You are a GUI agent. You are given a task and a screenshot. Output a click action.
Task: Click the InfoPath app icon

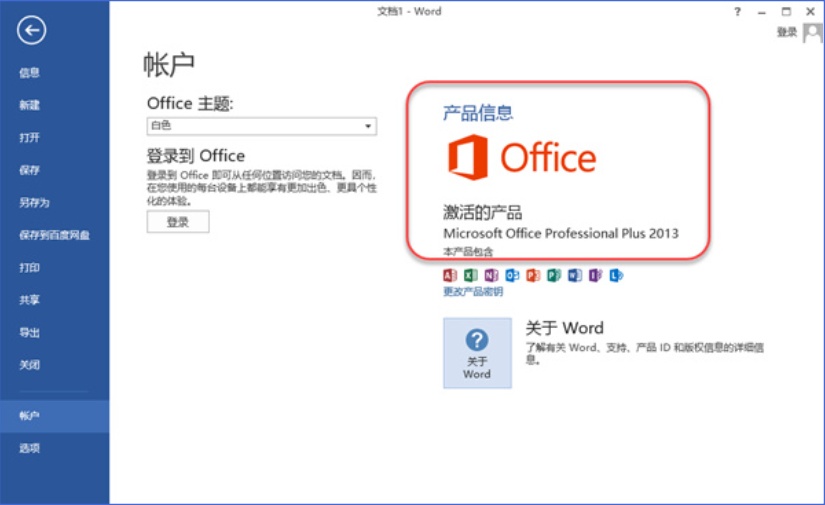(x=595, y=275)
